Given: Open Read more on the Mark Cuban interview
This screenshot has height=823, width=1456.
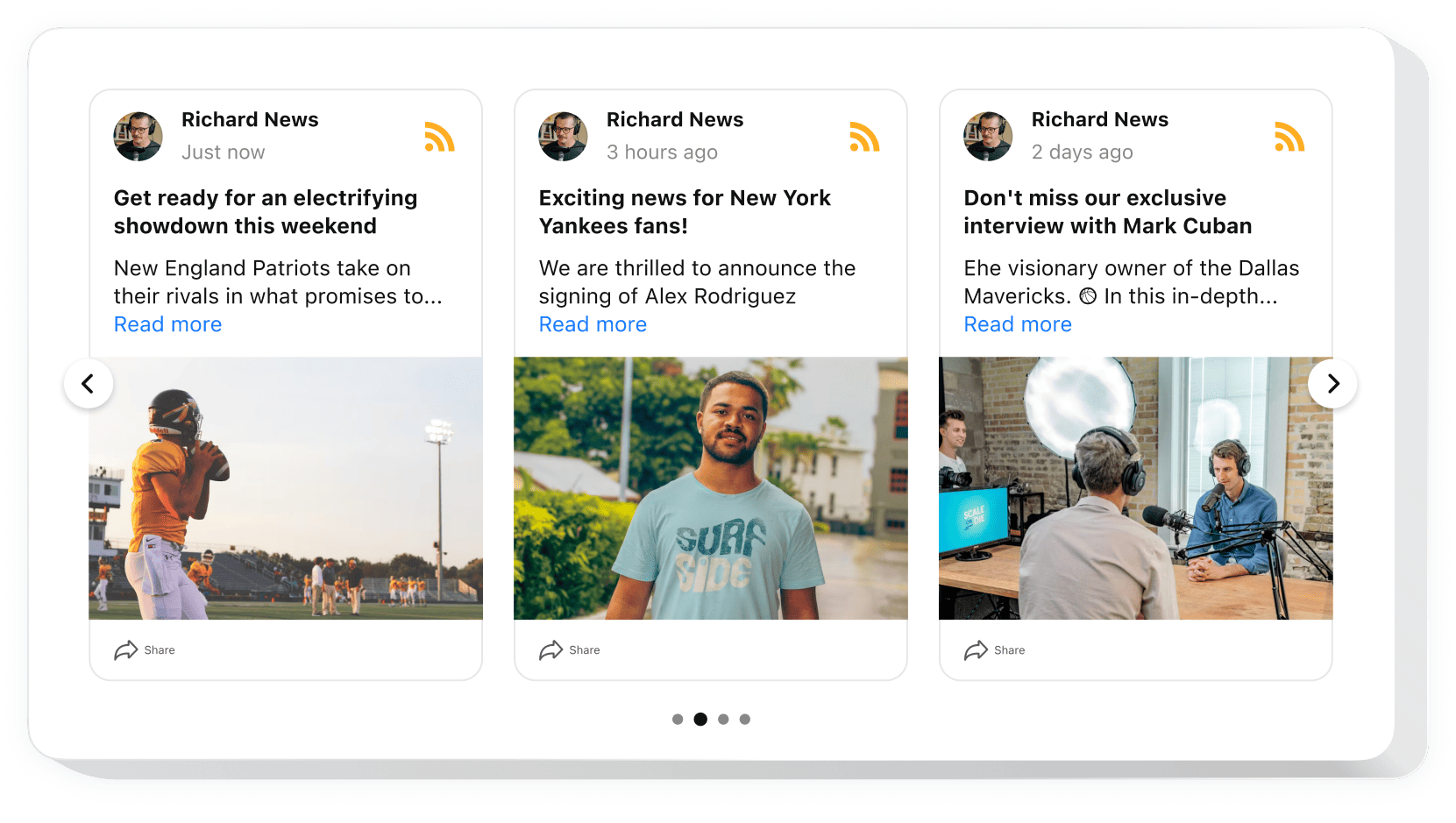Looking at the screenshot, I should (x=1018, y=324).
